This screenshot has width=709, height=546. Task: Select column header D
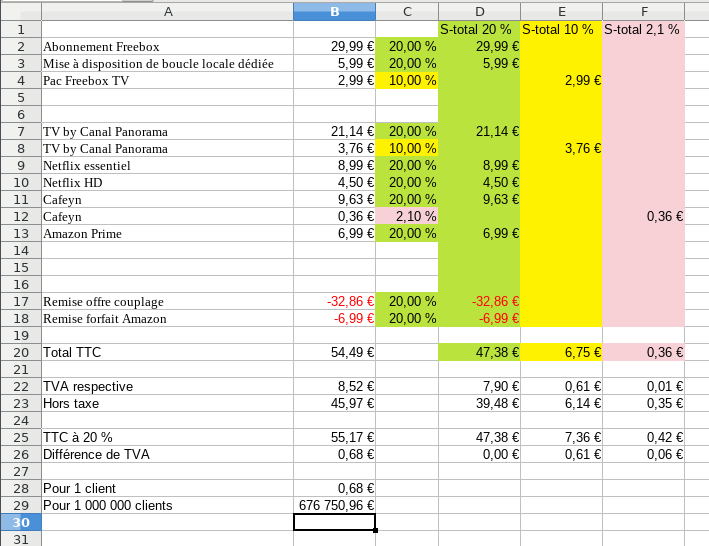479,12
